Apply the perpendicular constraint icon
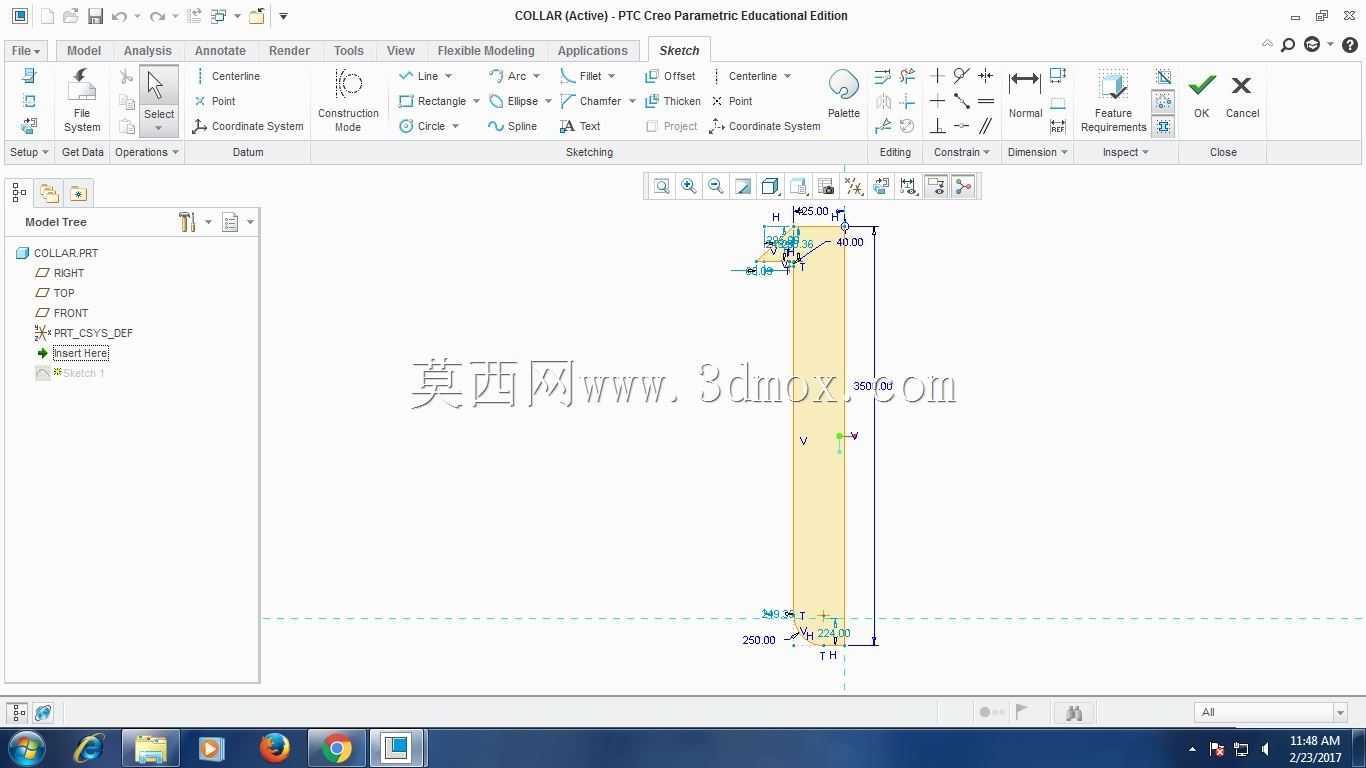1366x768 pixels. point(937,126)
